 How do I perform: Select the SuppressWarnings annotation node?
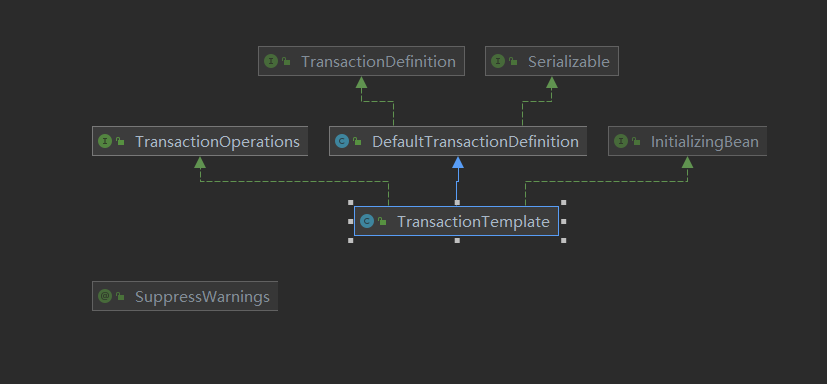(x=185, y=296)
